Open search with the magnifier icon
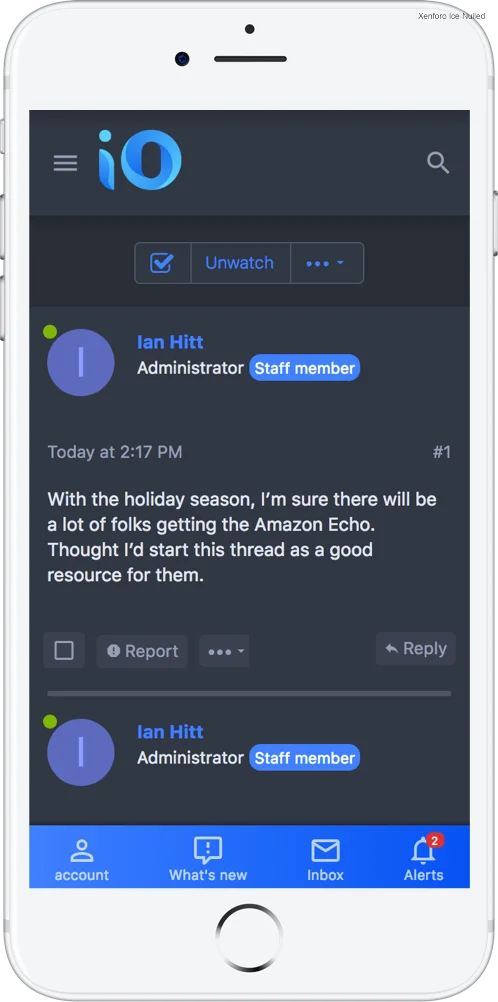This screenshot has width=498, height=1002. 438,163
